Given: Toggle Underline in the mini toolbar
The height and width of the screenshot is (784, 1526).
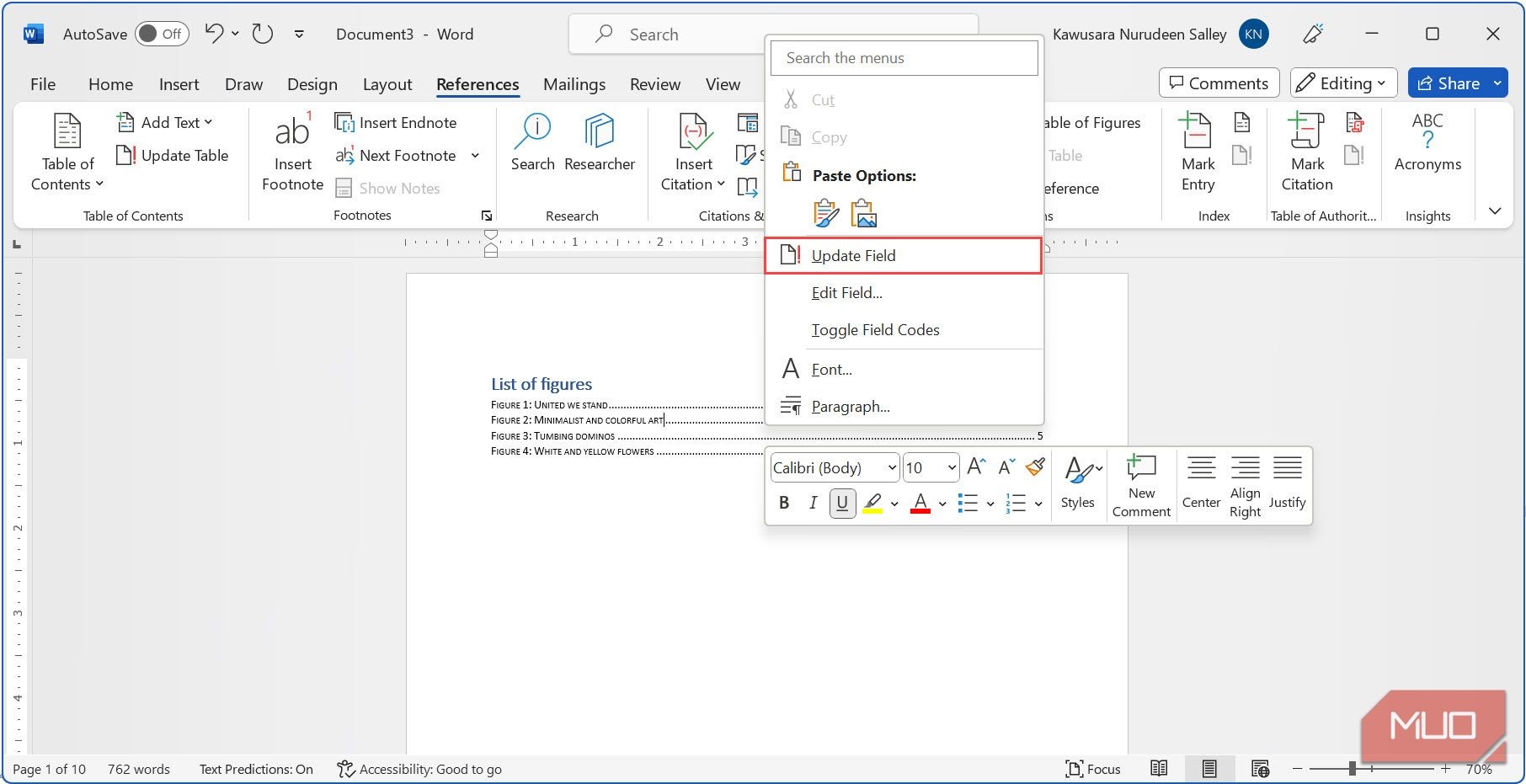Looking at the screenshot, I should (x=842, y=503).
